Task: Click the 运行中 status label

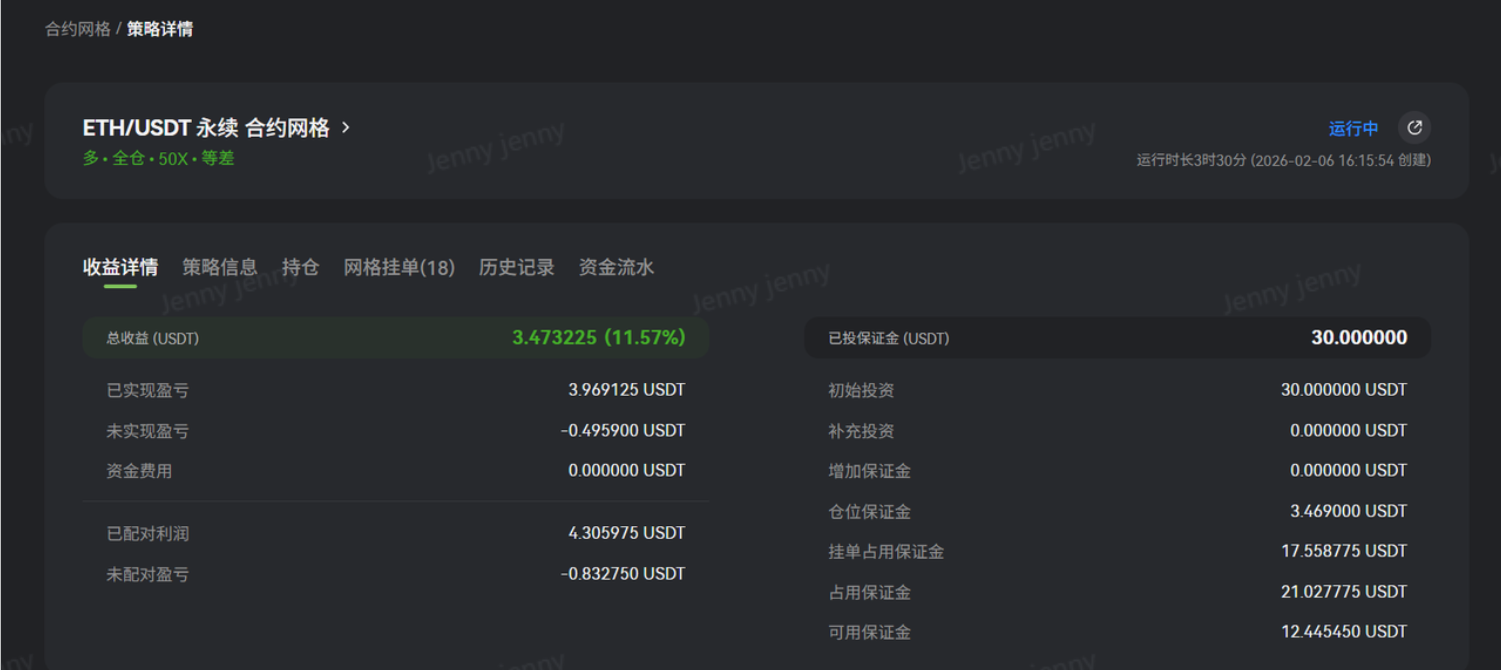Action: (x=1353, y=128)
